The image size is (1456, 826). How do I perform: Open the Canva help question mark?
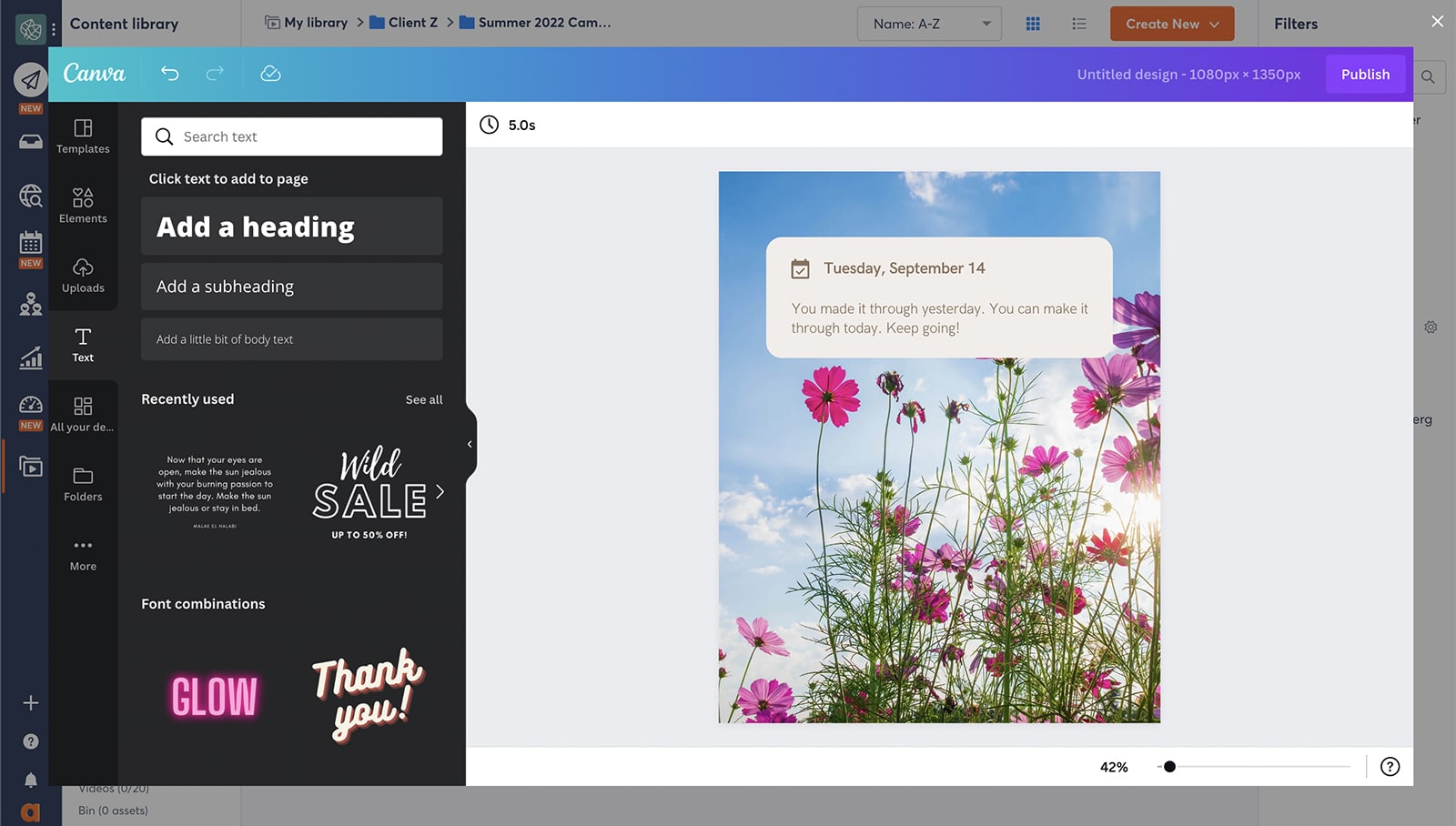(x=1390, y=767)
